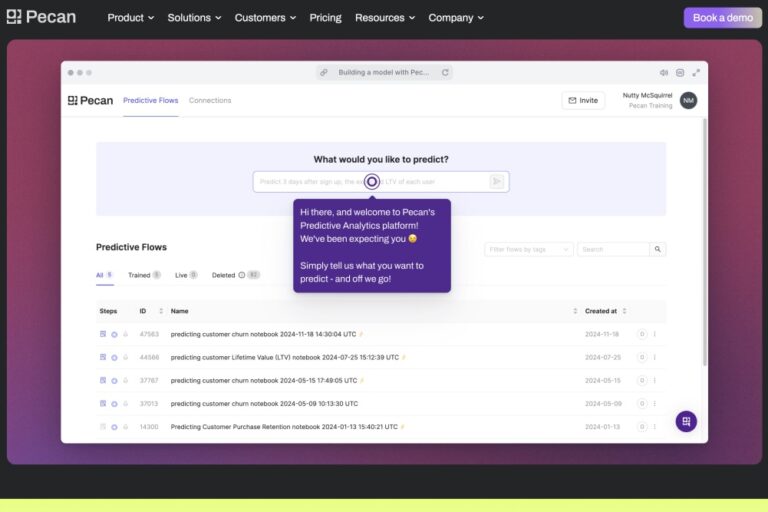The height and width of the screenshot is (512, 768).
Task: Click the link icon beside Building a model
Action: (x=324, y=73)
